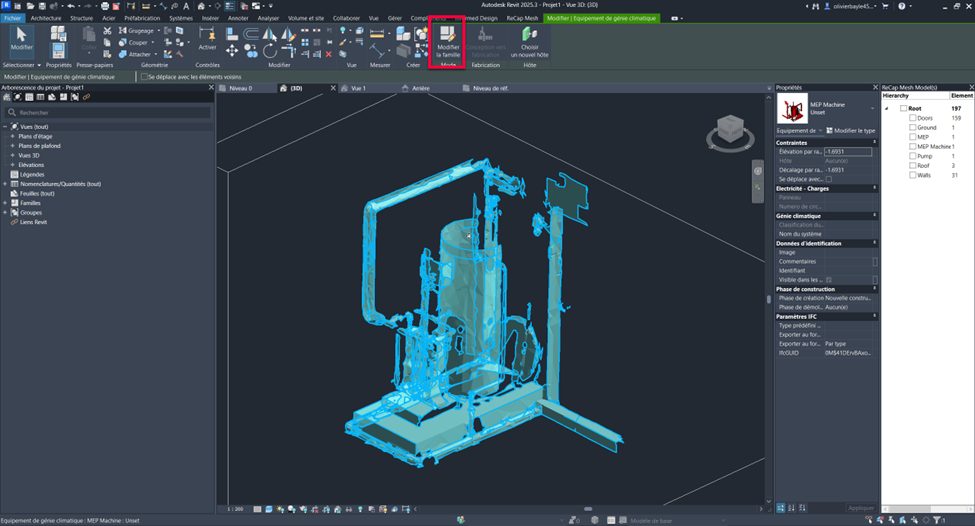Click the Élévation par rapport value field

[x=847, y=151]
